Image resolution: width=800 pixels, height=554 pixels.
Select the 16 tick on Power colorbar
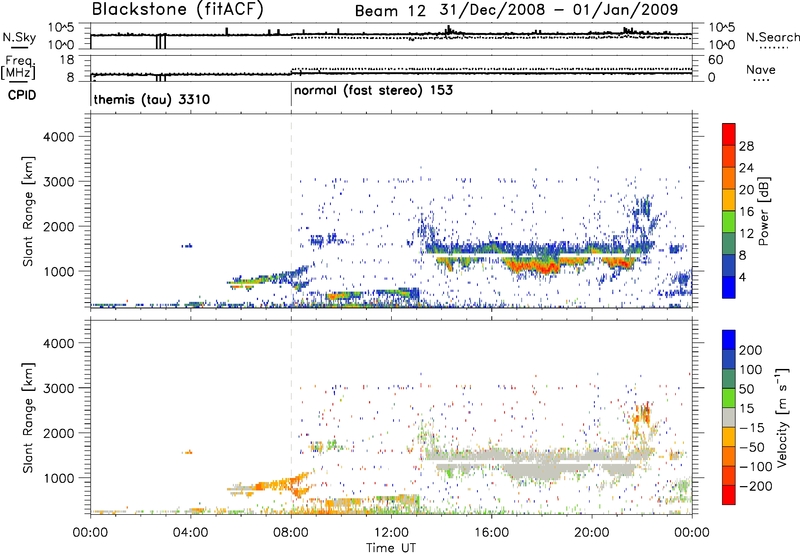click(x=746, y=212)
